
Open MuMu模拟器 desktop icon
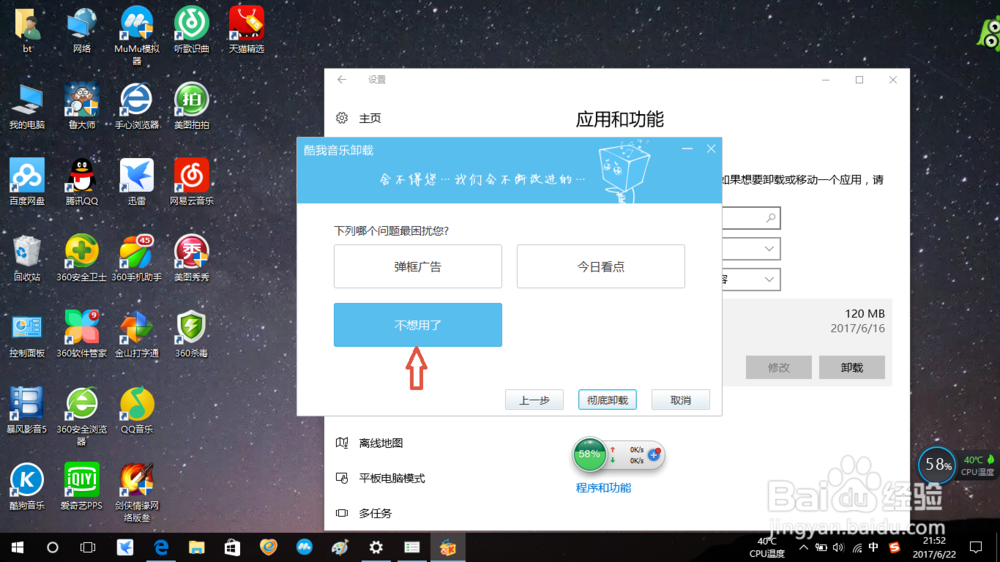136,34
